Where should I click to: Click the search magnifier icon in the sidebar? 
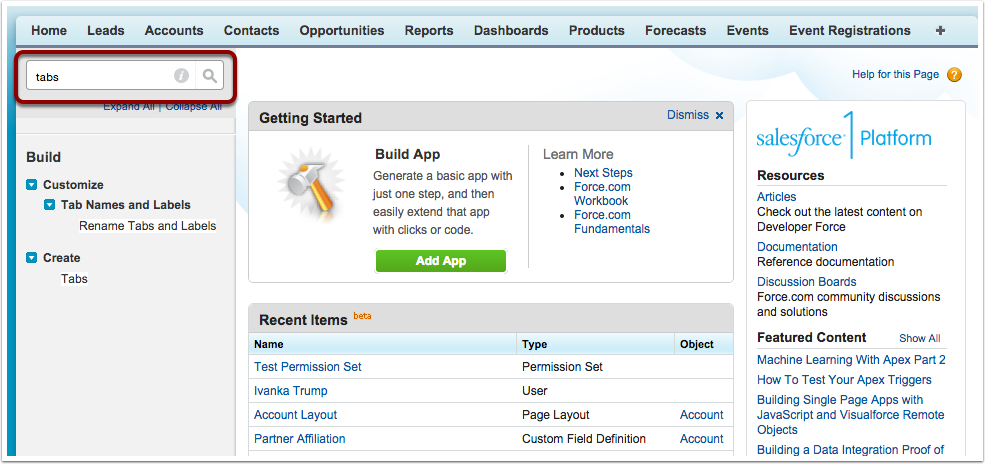(210, 76)
